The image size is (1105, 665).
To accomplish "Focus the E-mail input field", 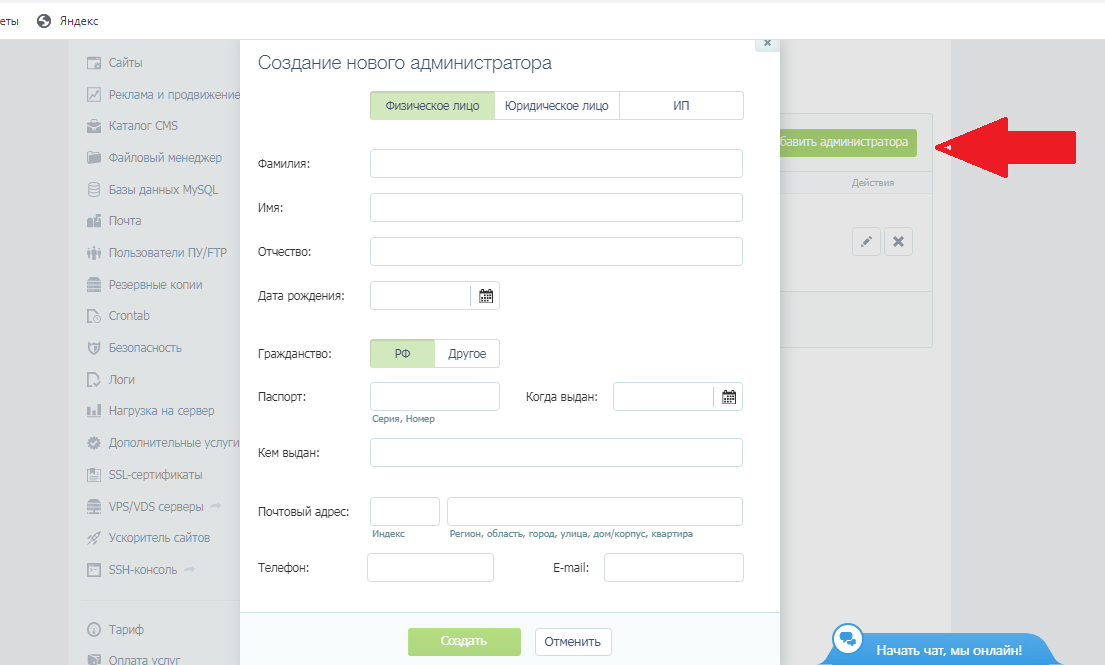I will [673, 568].
